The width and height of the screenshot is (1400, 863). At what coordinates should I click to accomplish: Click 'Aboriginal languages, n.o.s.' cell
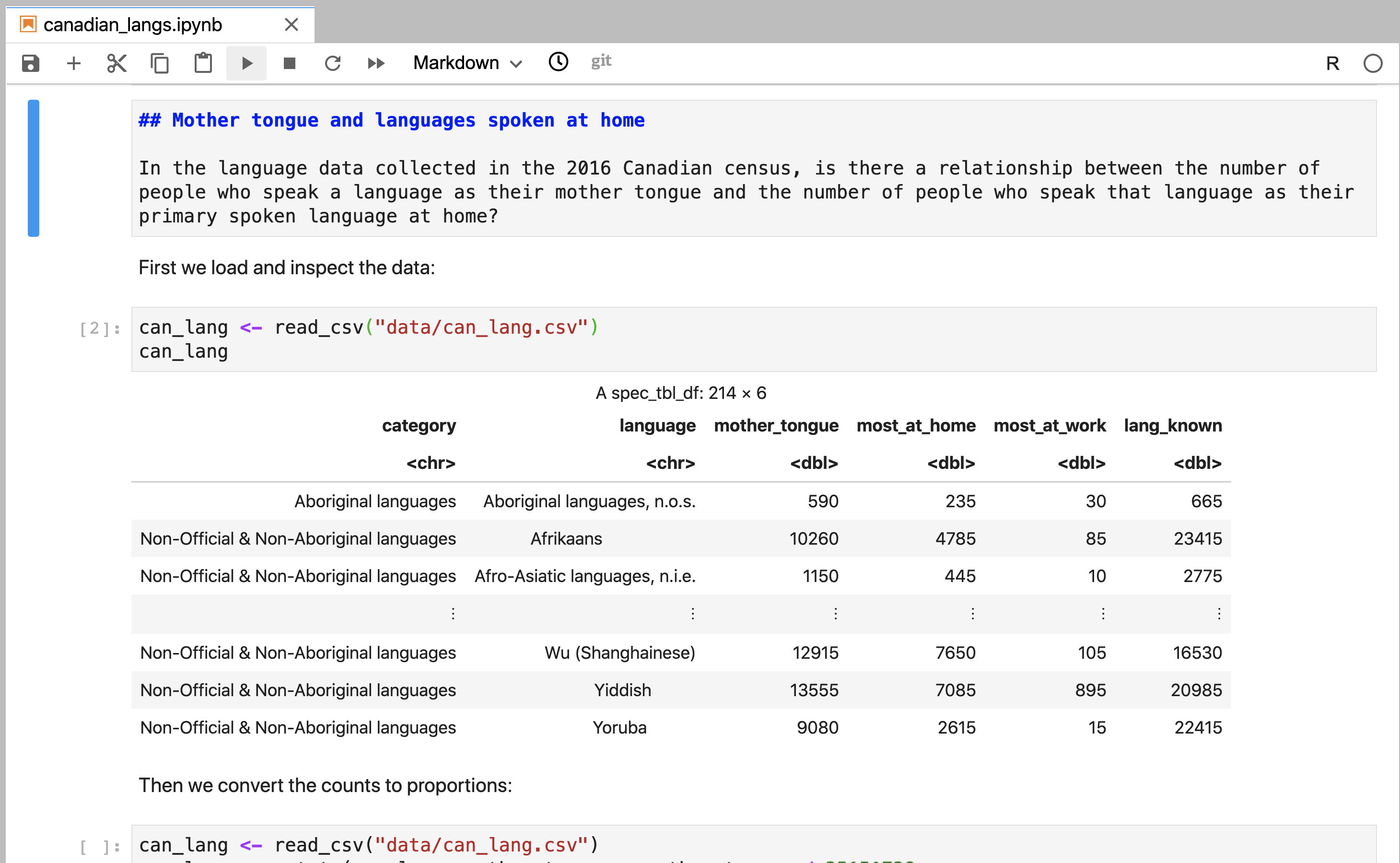(590, 501)
